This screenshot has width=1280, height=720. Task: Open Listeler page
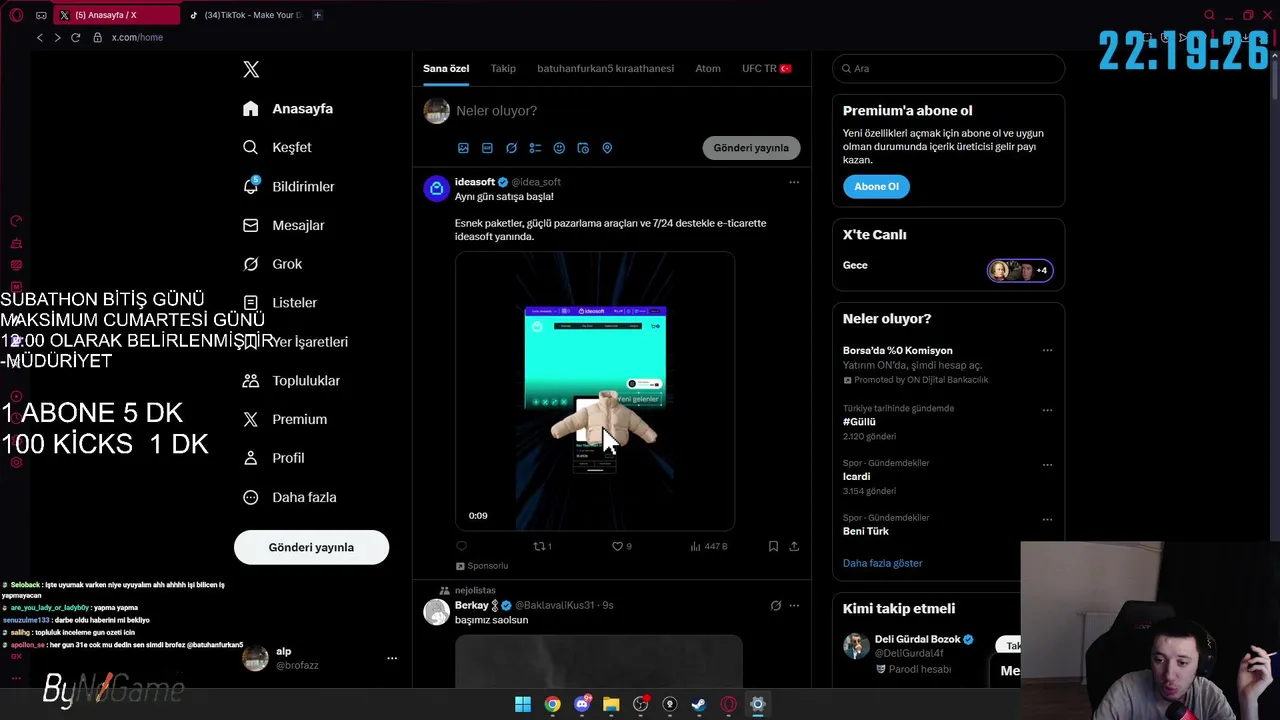280,302
